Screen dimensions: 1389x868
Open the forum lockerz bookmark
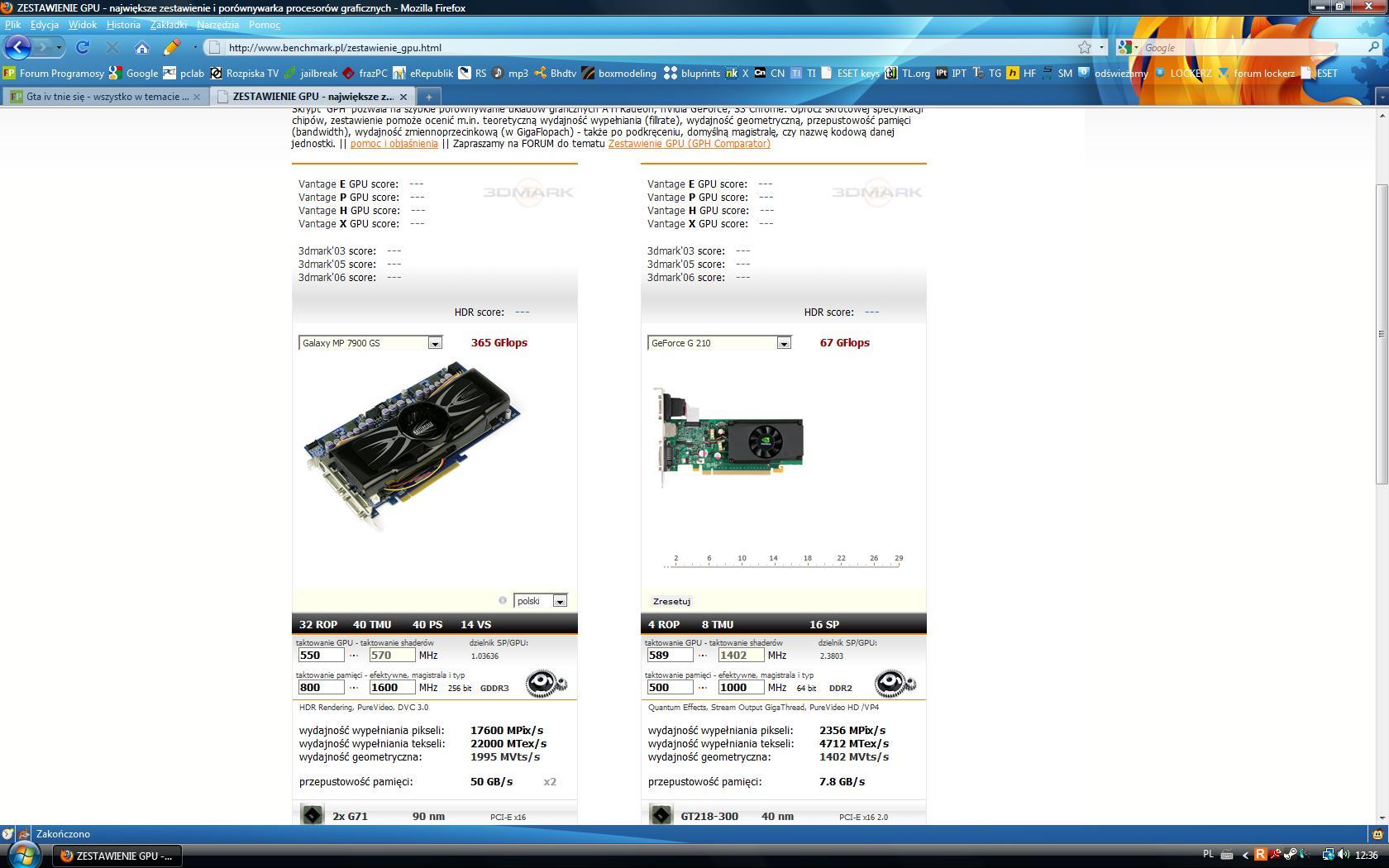point(1256,73)
